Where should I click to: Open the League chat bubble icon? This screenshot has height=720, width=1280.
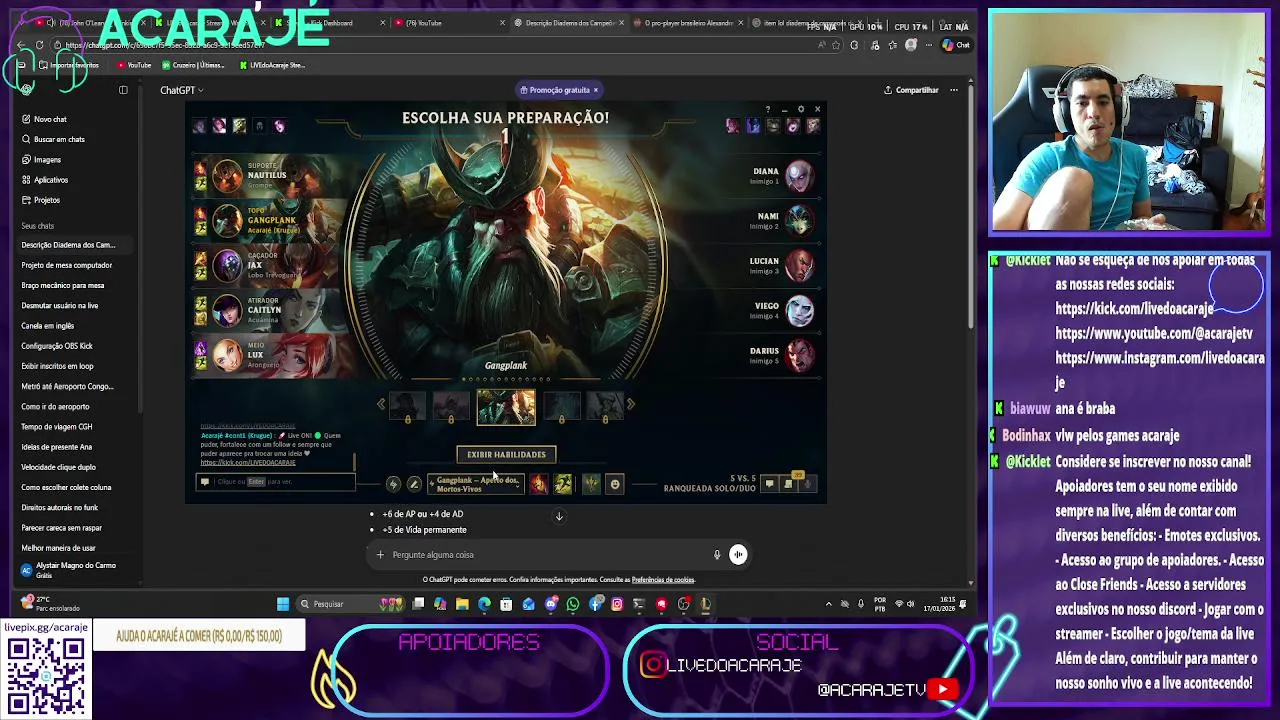coord(769,484)
